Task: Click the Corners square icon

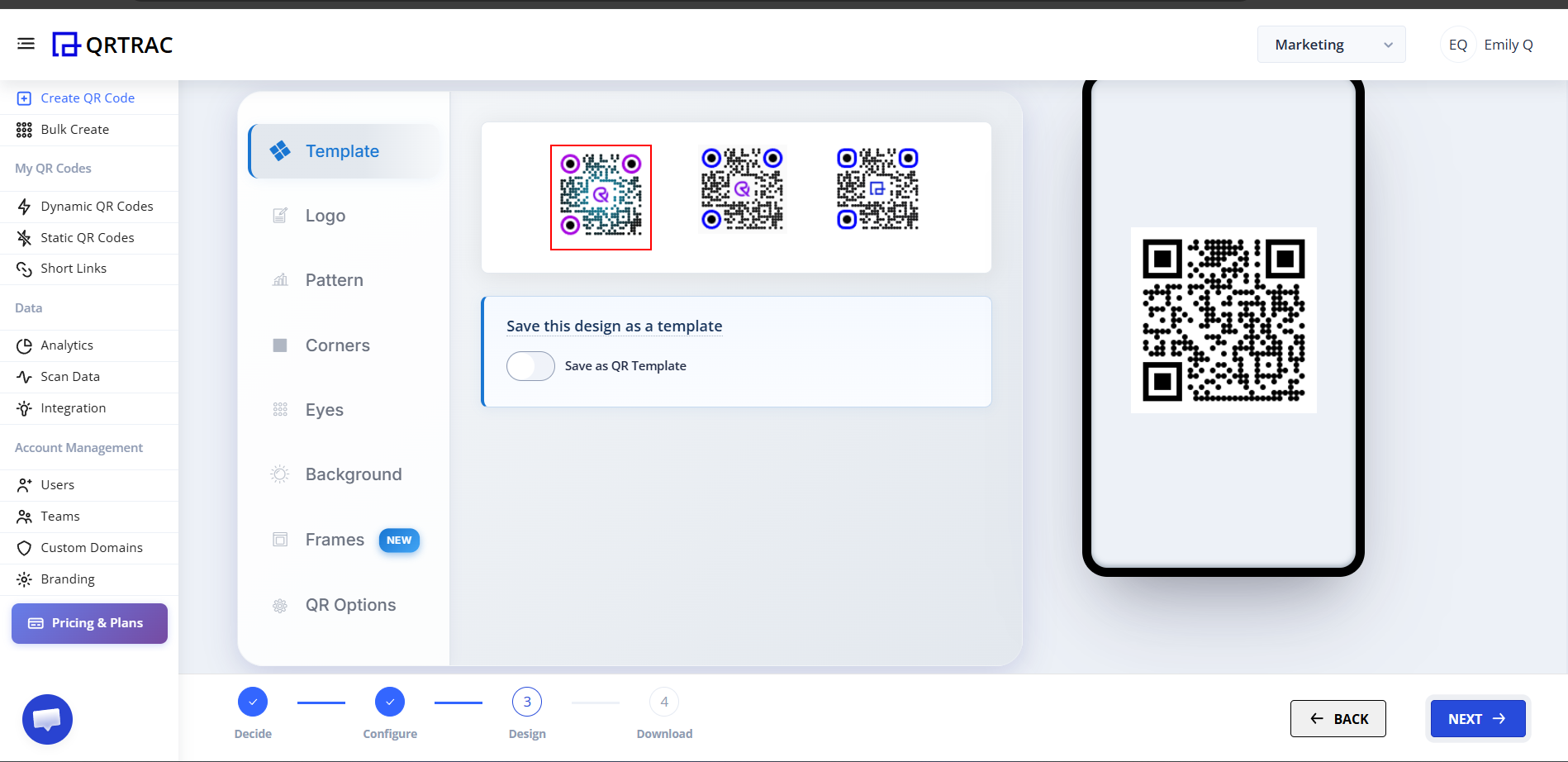Action: point(280,345)
